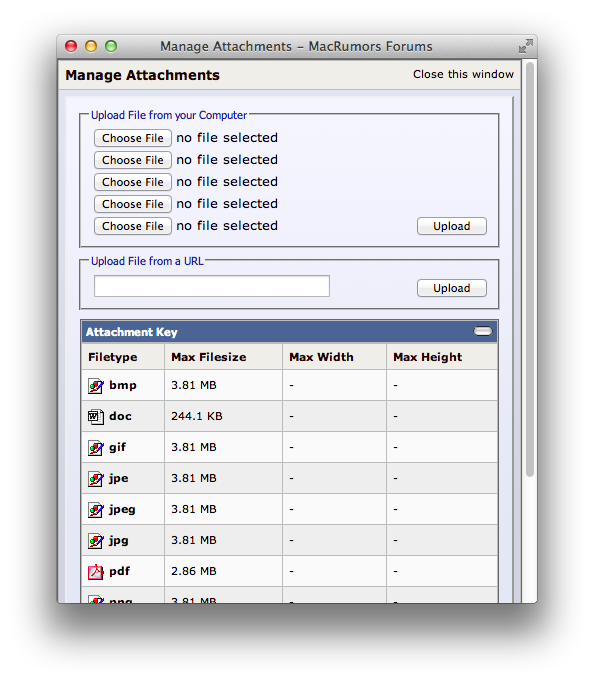Click the Attachment Key header title
The image size is (594, 682).
[x=131, y=332]
